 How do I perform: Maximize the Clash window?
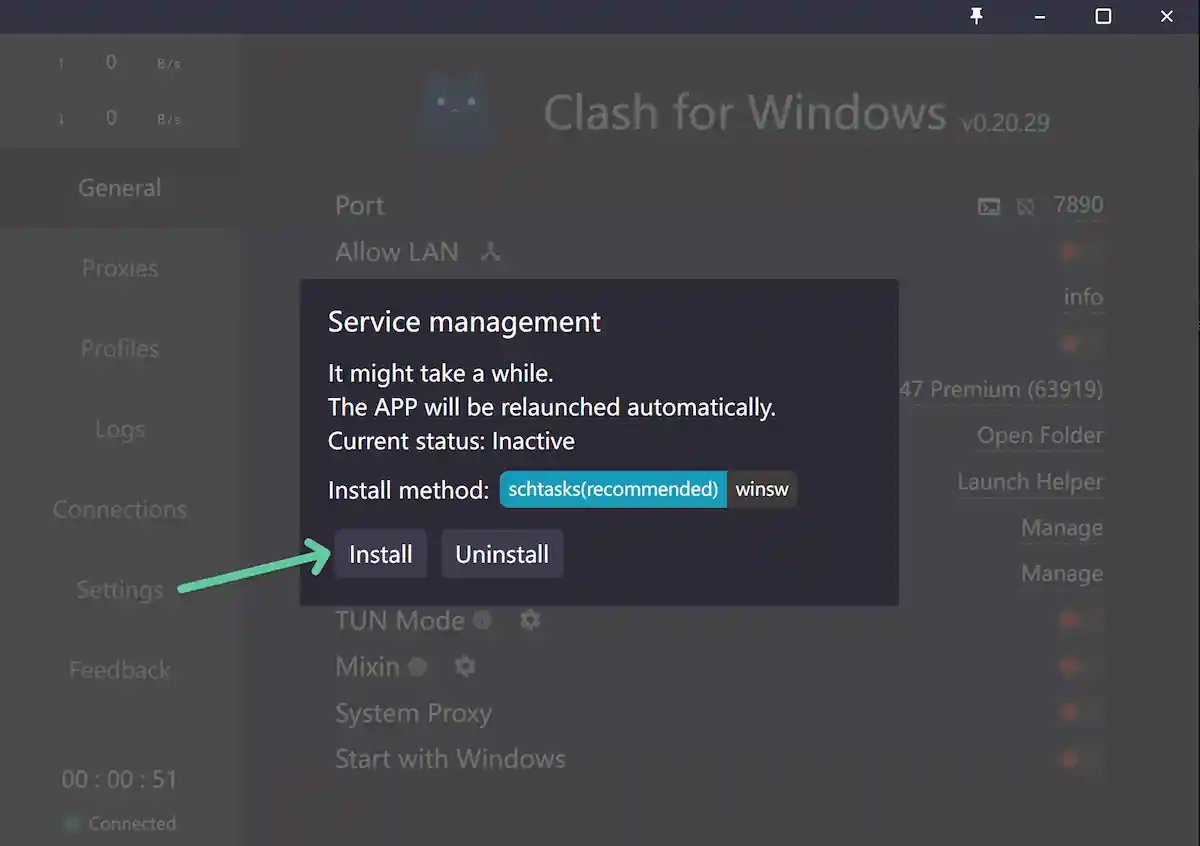click(1103, 16)
